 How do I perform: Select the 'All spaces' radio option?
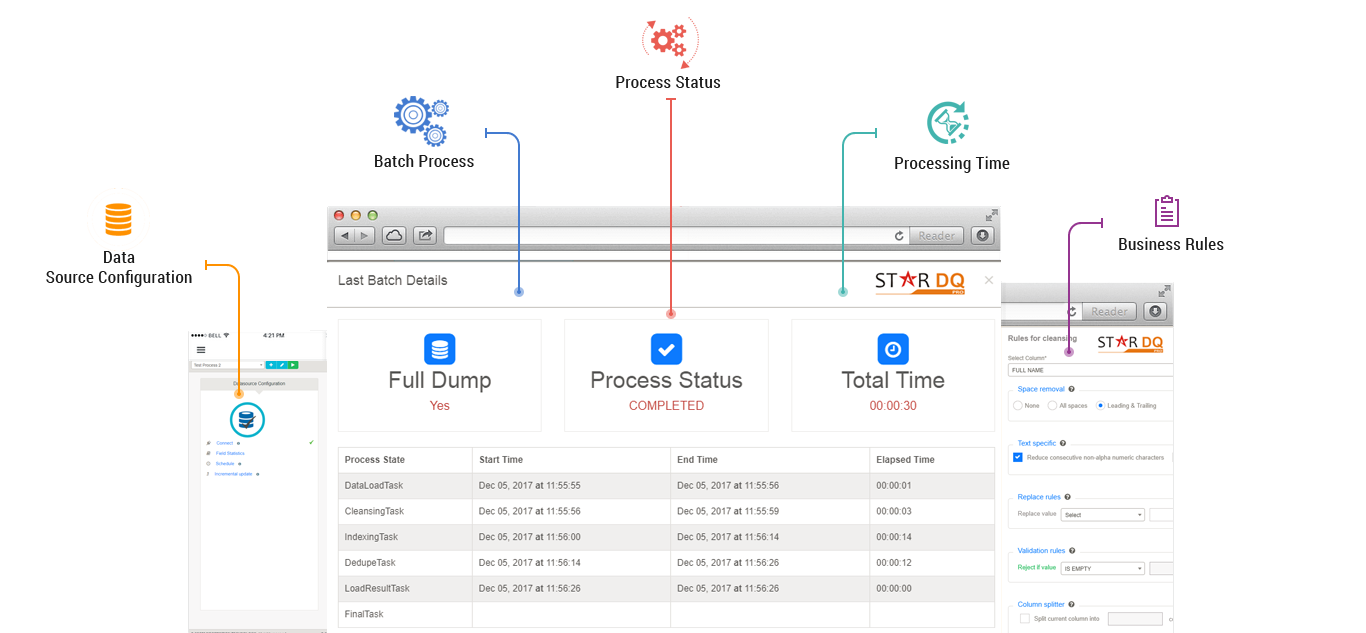(x=1052, y=406)
